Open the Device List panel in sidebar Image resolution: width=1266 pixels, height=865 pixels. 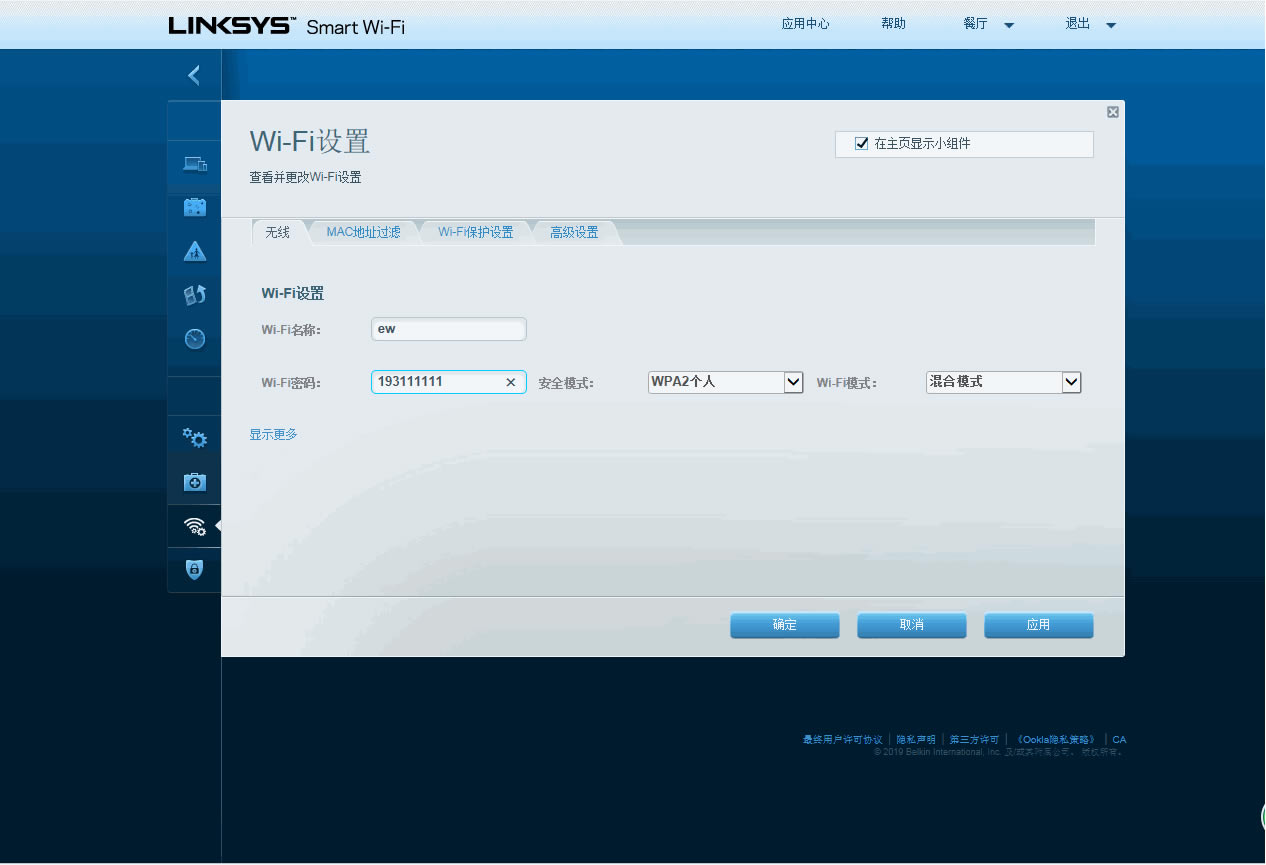coord(194,164)
